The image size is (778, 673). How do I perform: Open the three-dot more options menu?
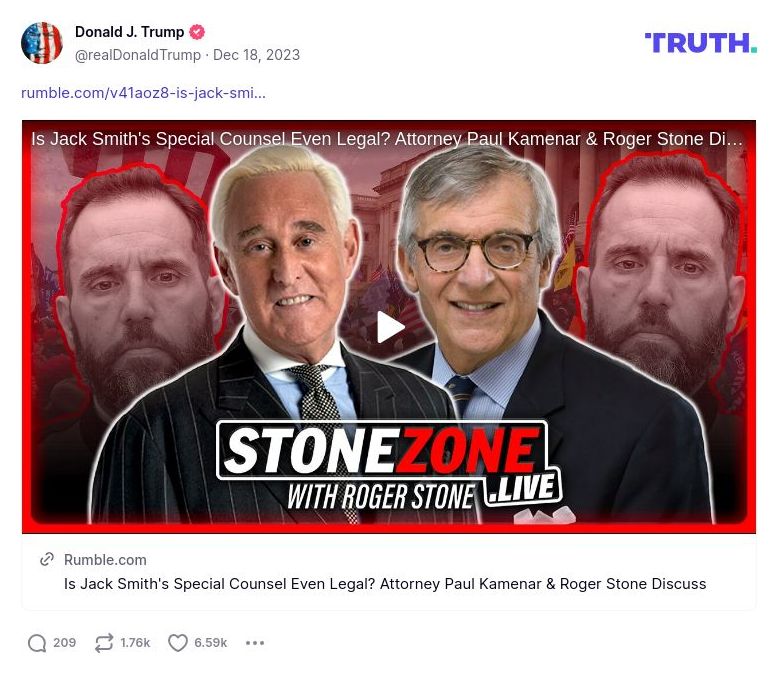pos(255,643)
